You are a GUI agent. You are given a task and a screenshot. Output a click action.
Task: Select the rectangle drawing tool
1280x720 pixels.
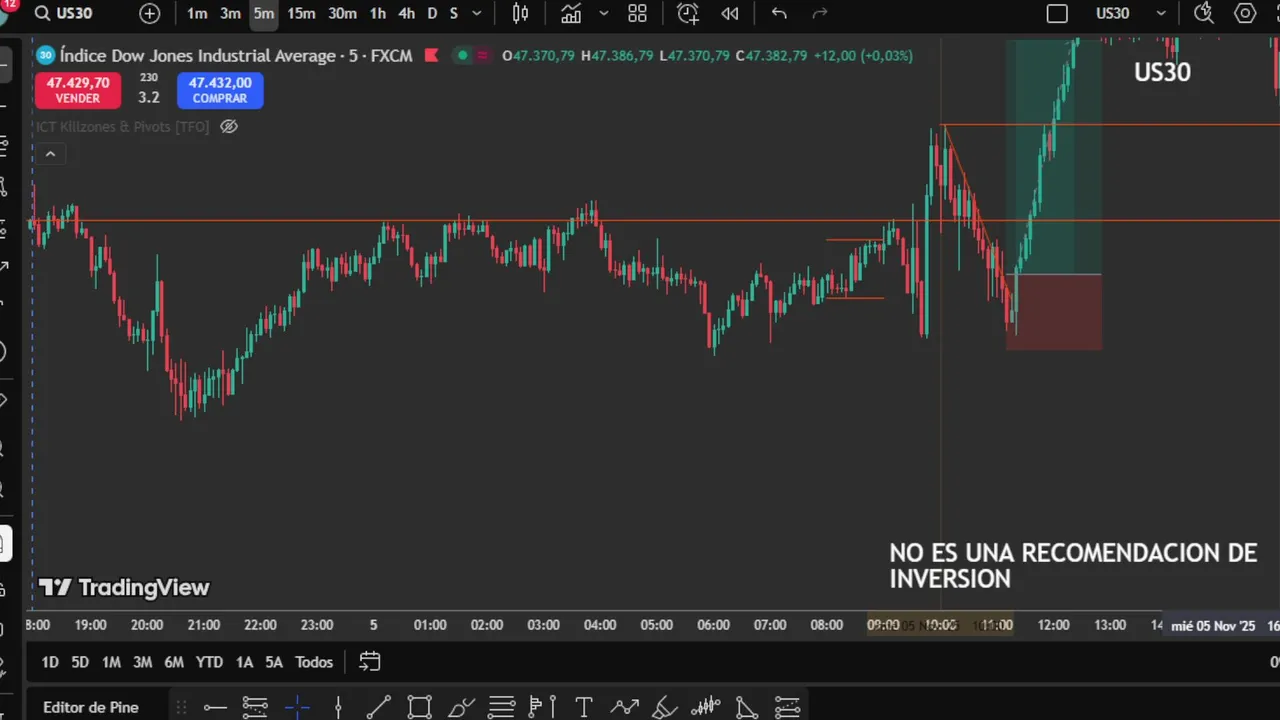pos(419,708)
